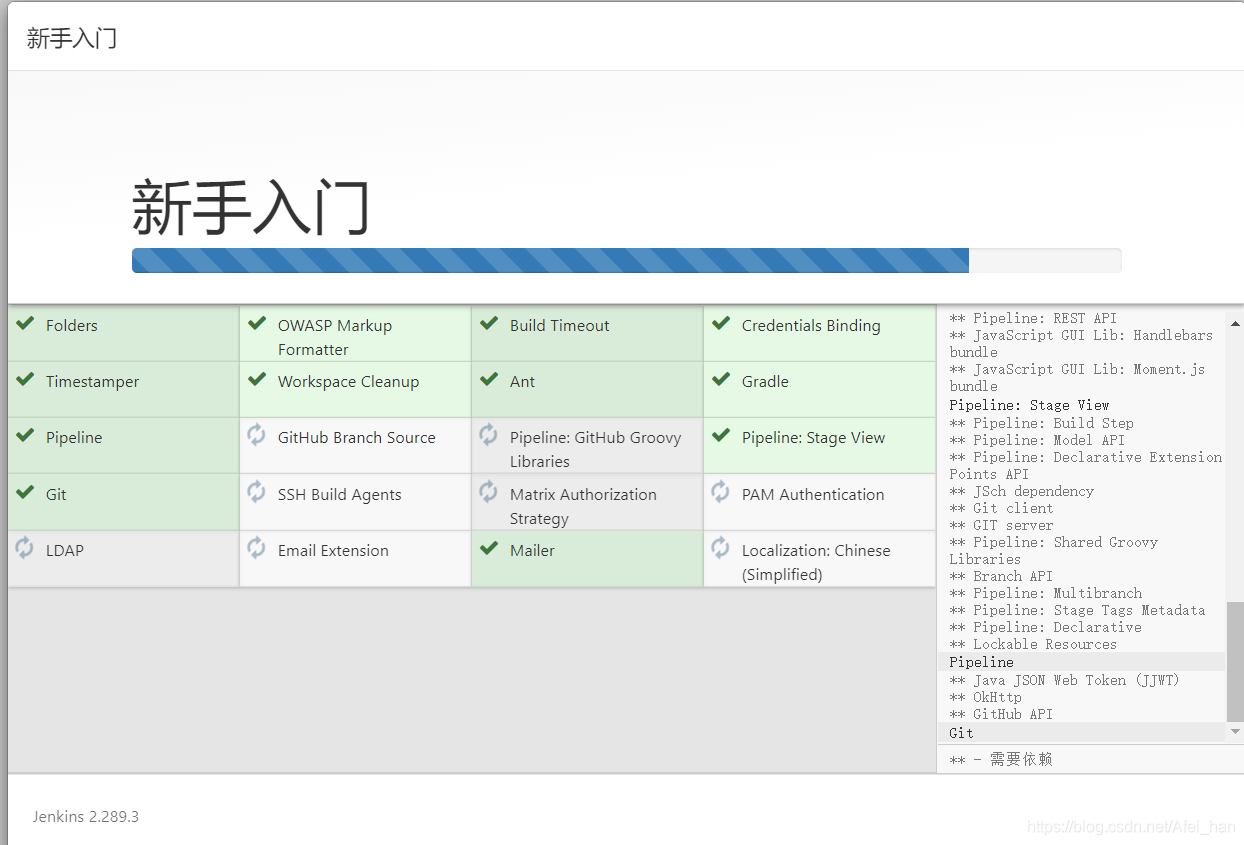Click the pending spinner icon beside LDAP
The height and width of the screenshot is (845, 1244).
(25, 548)
